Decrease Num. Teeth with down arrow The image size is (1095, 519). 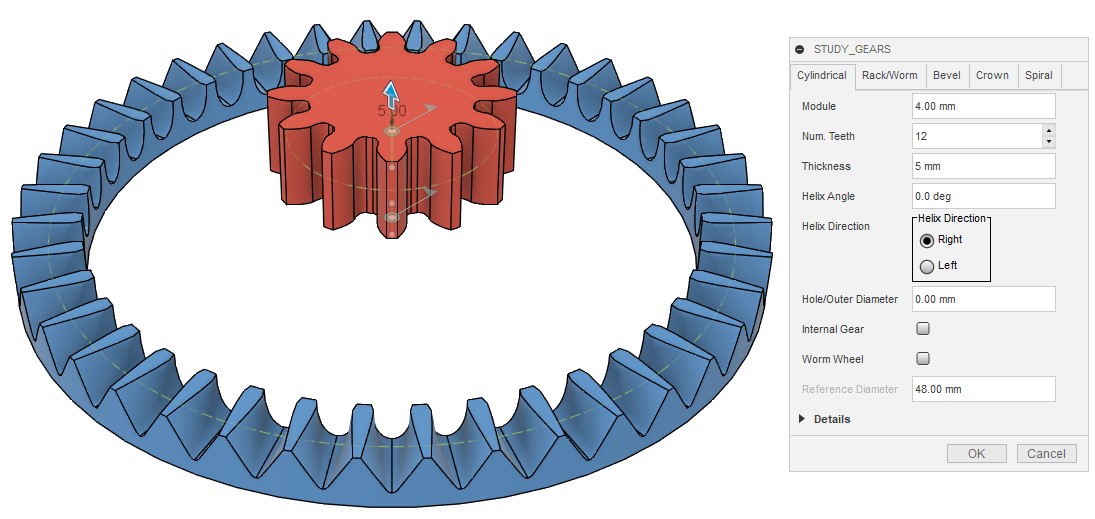tap(1048, 142)
